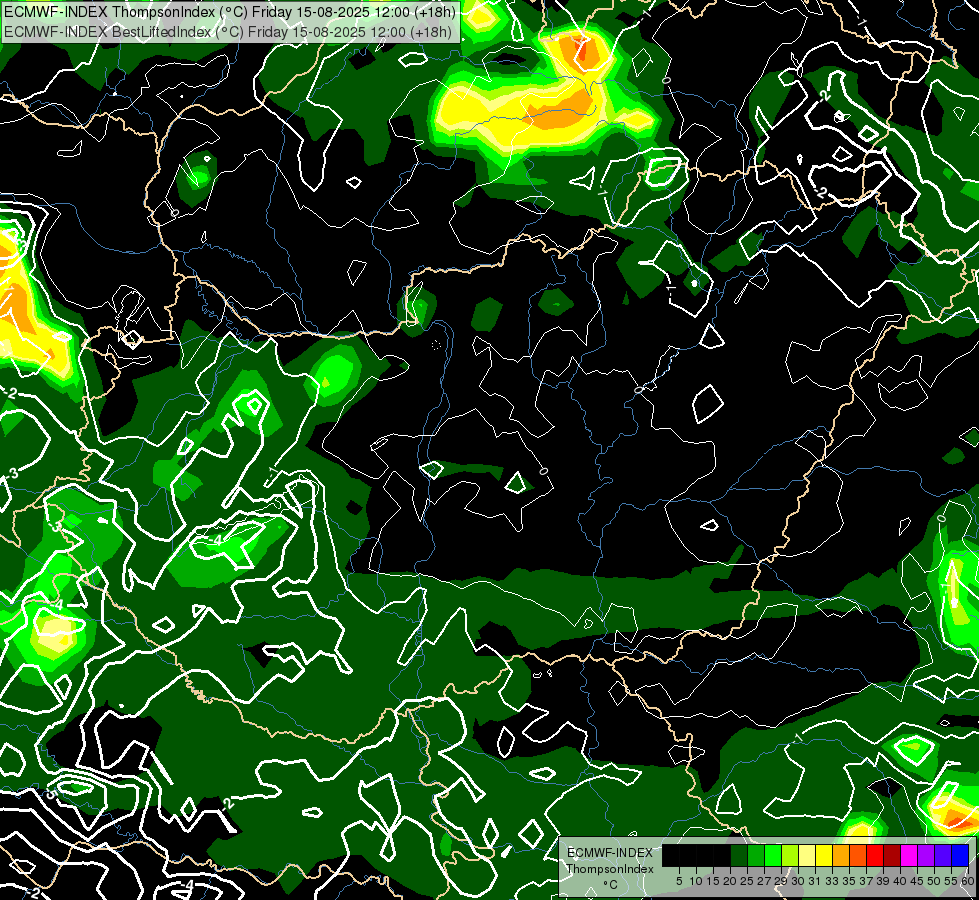Click the legend tick value 30
The height and width of the screenshot is (900, 979).
click(x=798, y=881)
